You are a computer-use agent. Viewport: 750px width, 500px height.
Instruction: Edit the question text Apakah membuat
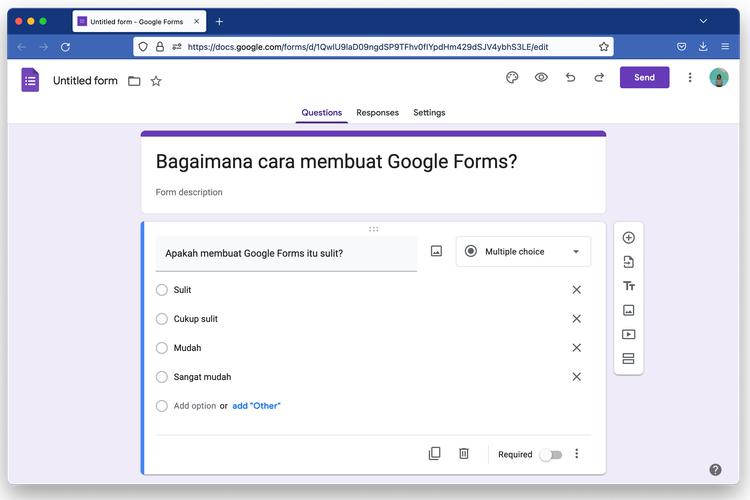286,254
